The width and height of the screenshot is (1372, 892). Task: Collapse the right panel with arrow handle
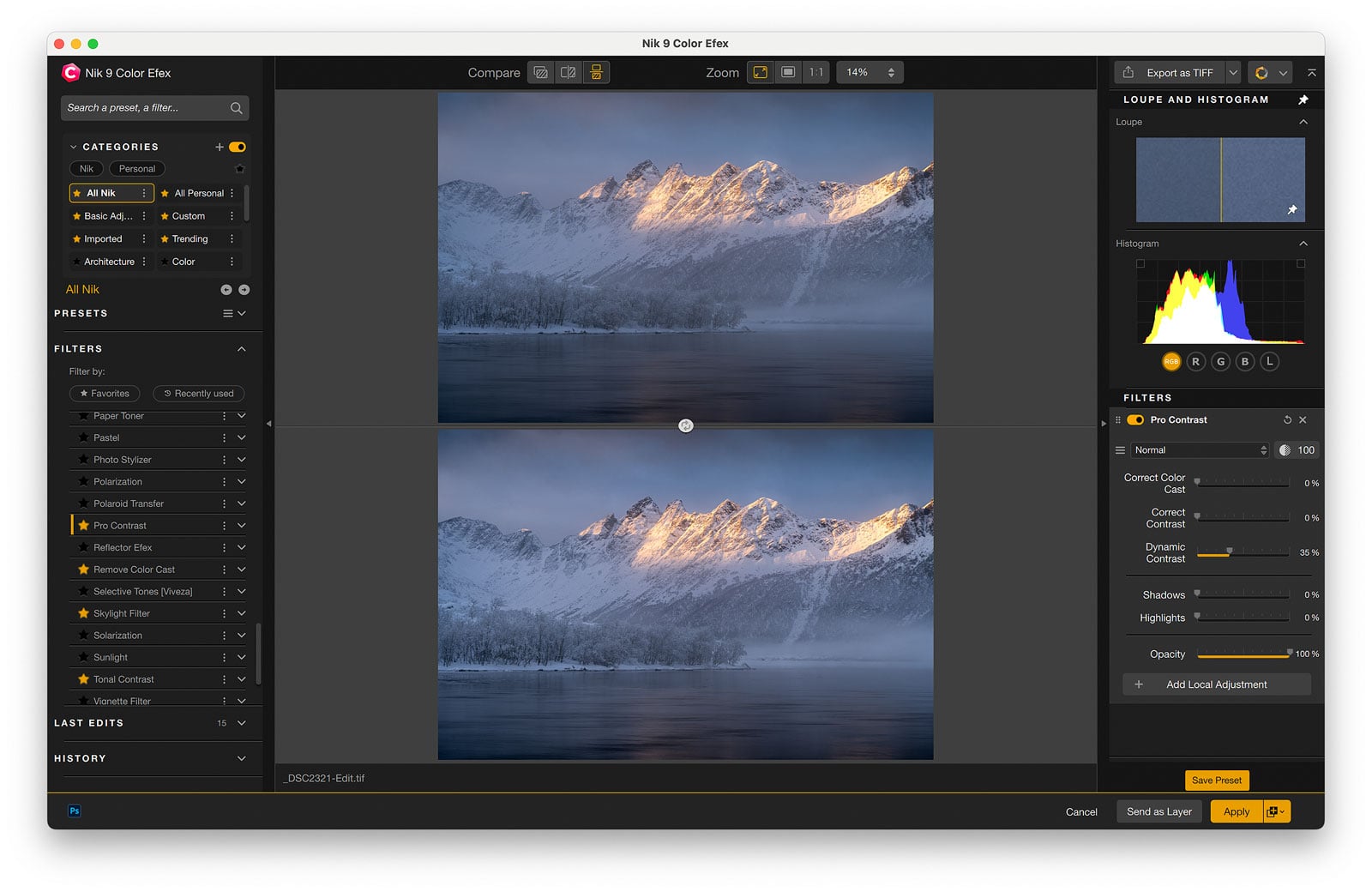point(1104,424)
